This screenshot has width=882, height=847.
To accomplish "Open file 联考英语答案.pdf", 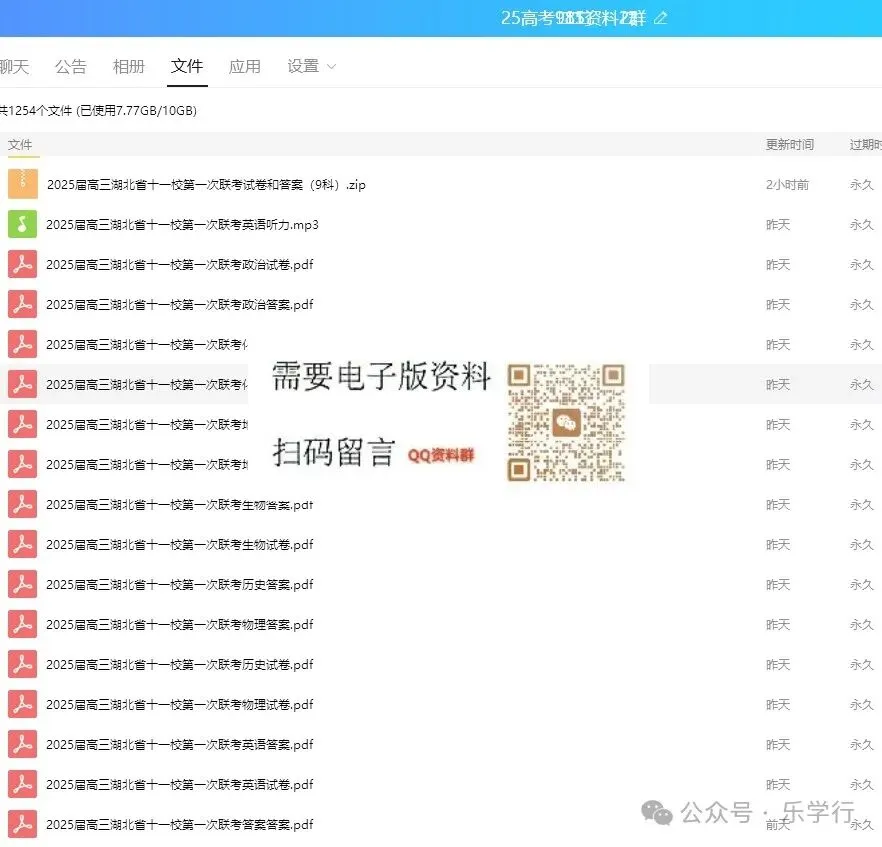I will (179, 744).
